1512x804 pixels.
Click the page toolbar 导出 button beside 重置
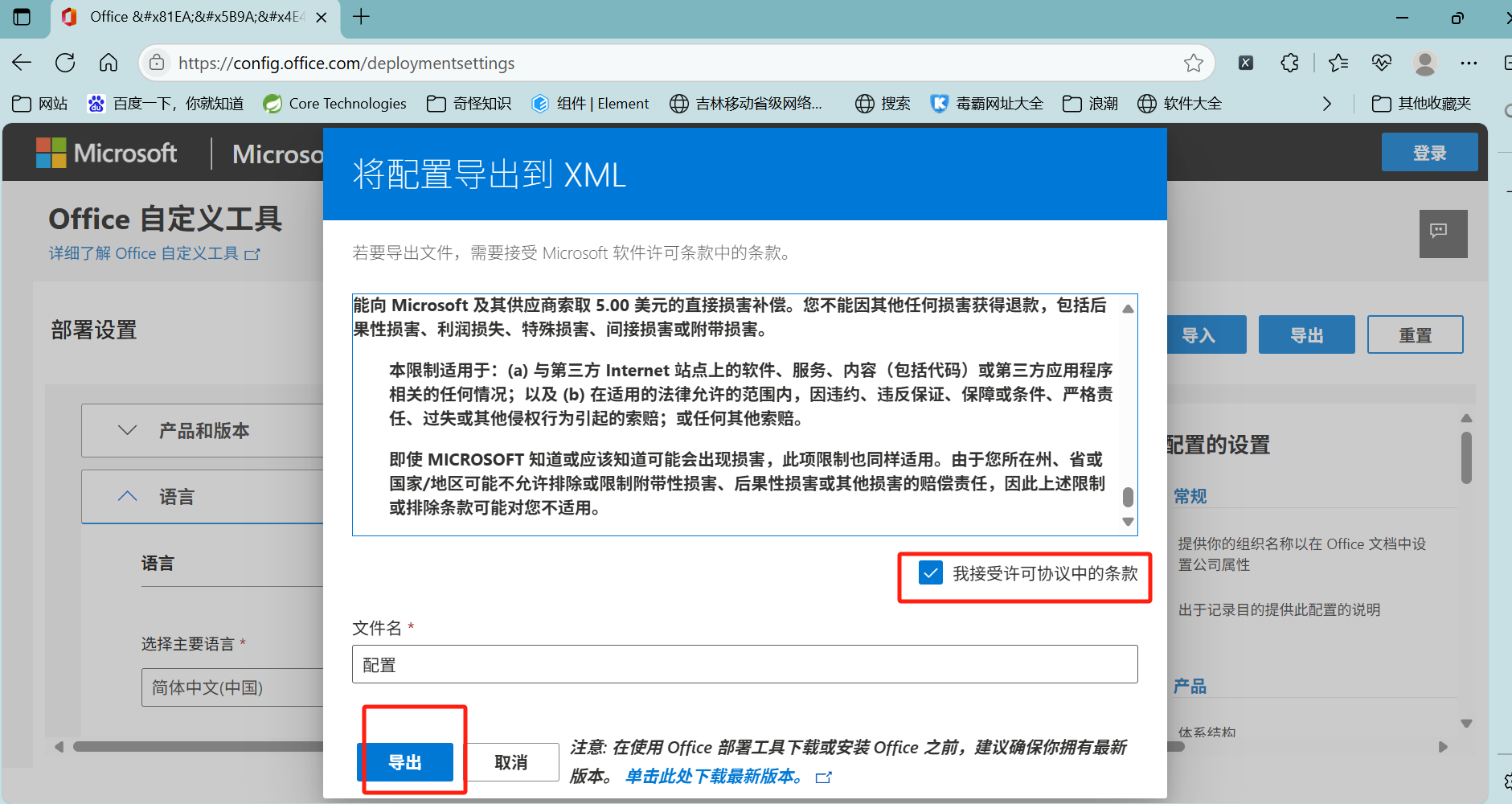pyautogui.click(x=1306, y=334)
